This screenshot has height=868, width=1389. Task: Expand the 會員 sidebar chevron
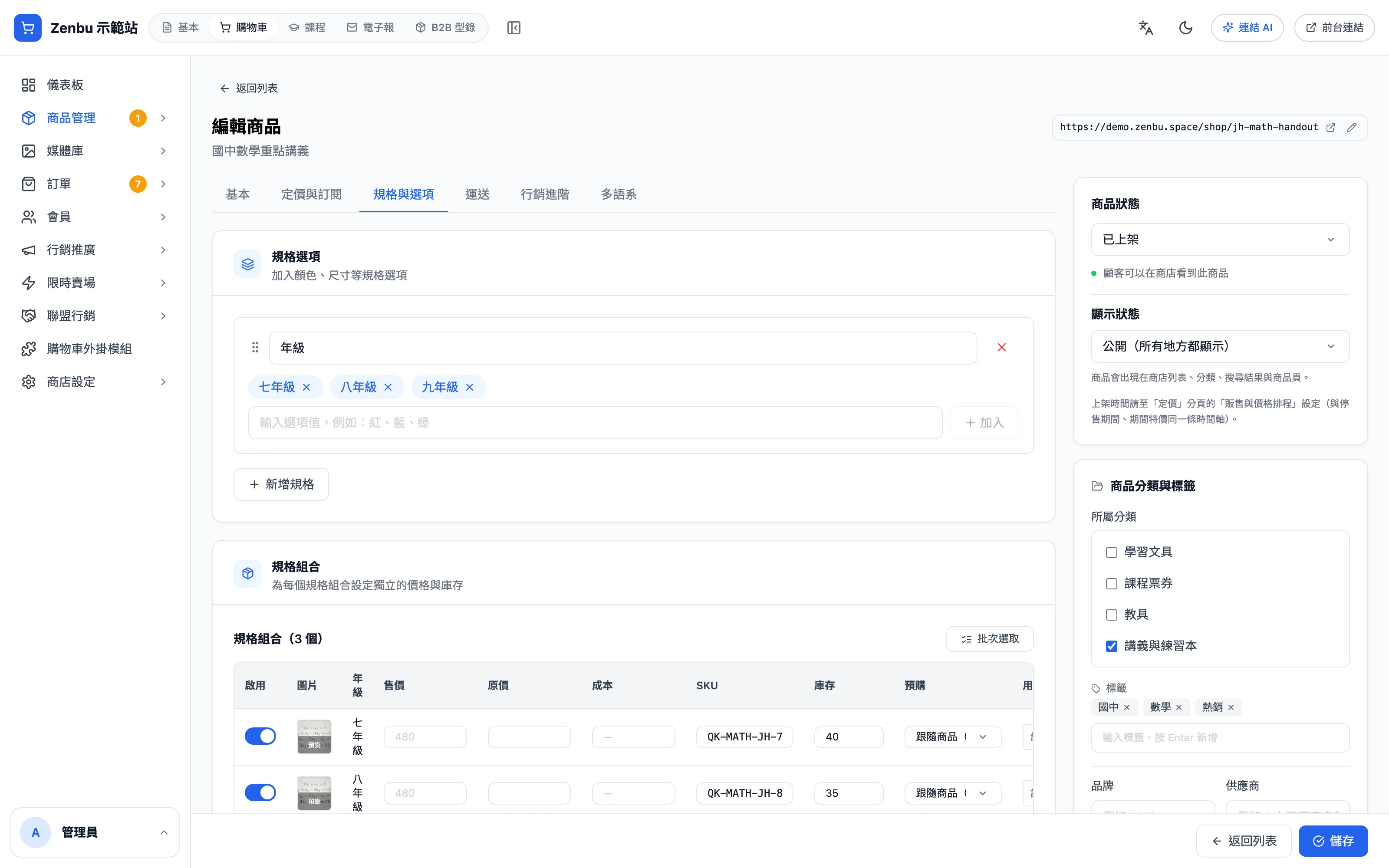[163, 217]
